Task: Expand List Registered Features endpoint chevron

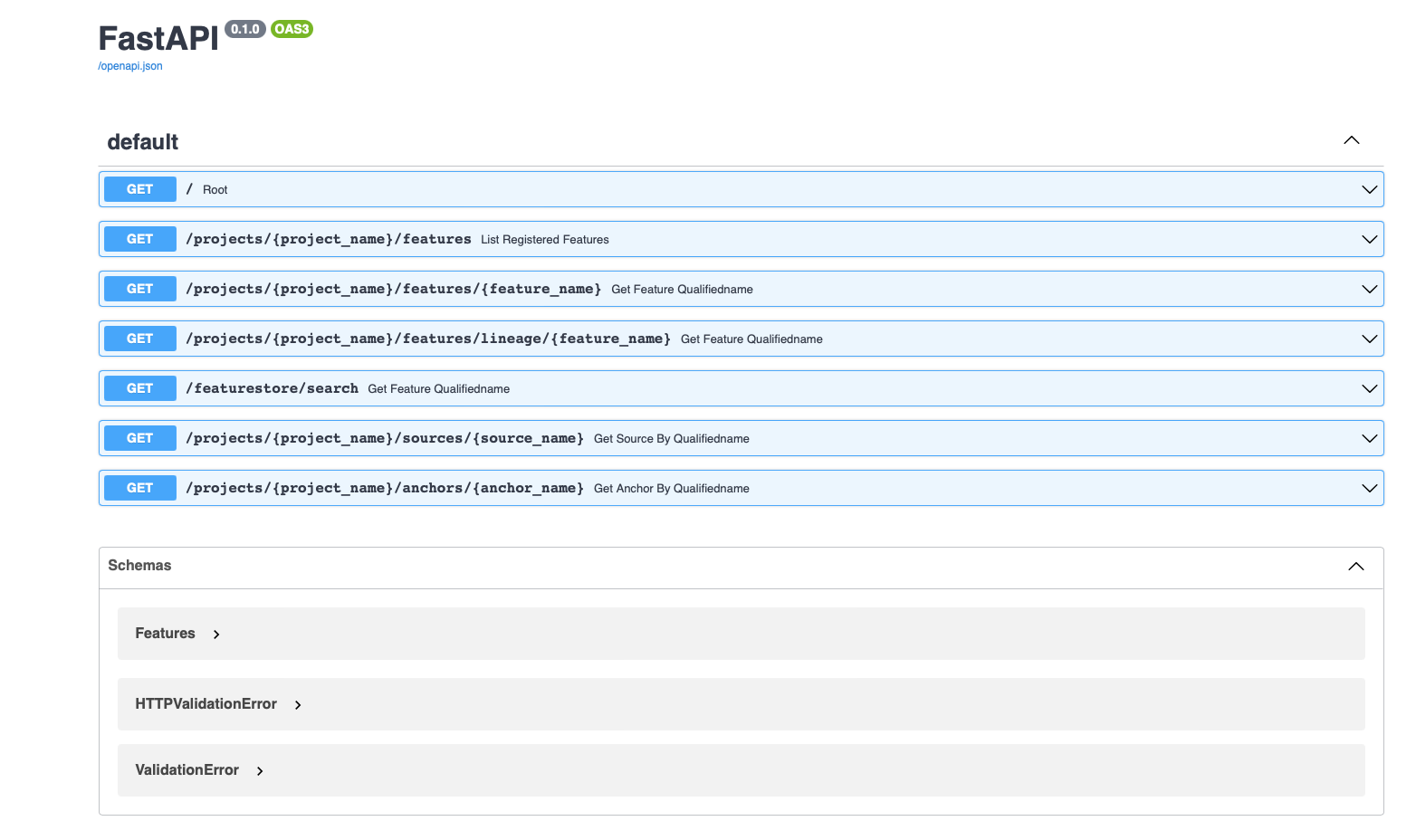Action: tap(1370, 239)
